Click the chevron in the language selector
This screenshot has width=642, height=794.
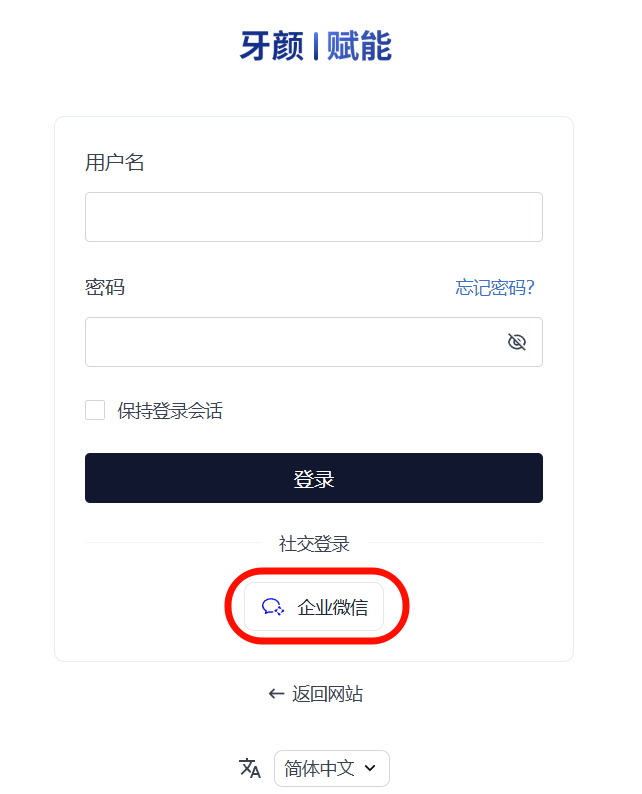tap(370, 768)
